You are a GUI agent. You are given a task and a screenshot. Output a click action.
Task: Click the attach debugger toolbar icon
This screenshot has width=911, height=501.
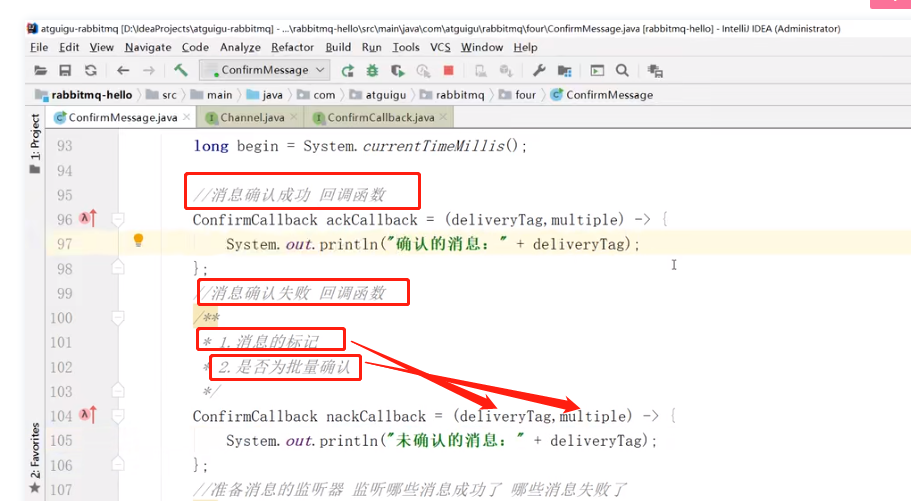(x=480, y=71)
